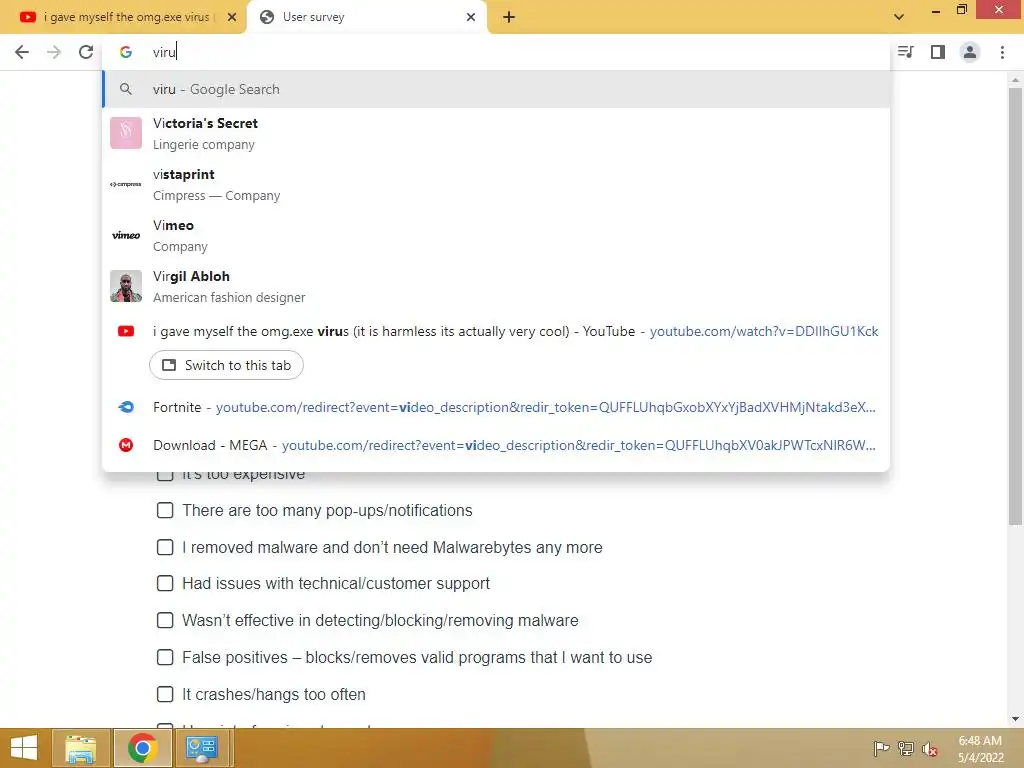Click YouTube icon beside omg.exe suggestion

pos(126,331)
